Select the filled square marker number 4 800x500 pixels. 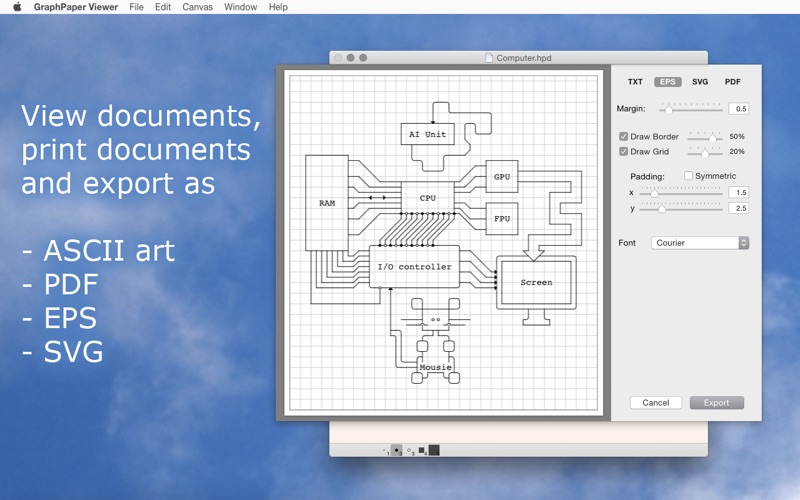[422, 451]
